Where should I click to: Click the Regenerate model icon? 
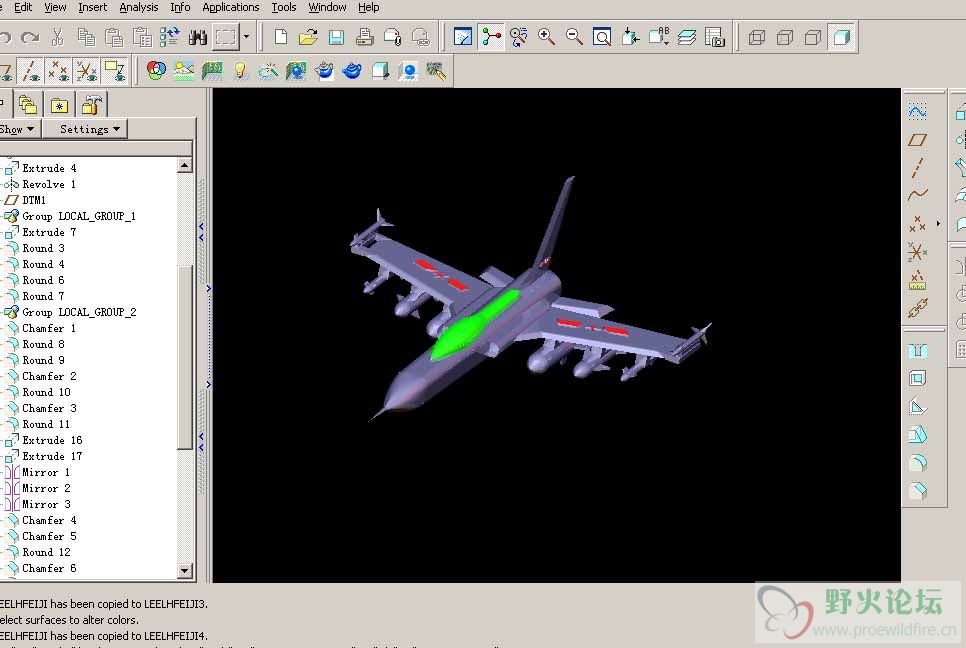(x=169, y=37)
